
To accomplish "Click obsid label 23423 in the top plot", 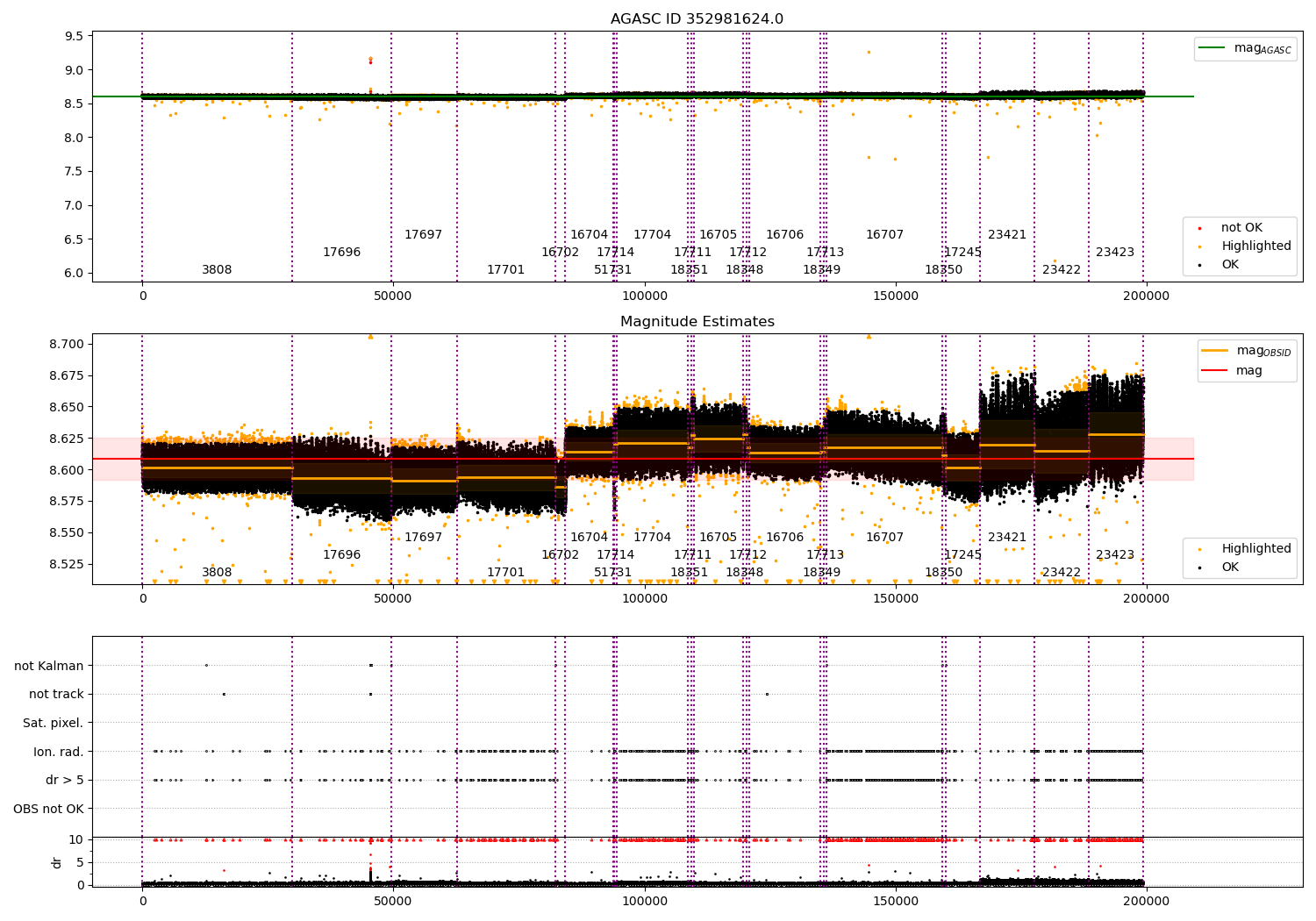I will coord(1115,253).
